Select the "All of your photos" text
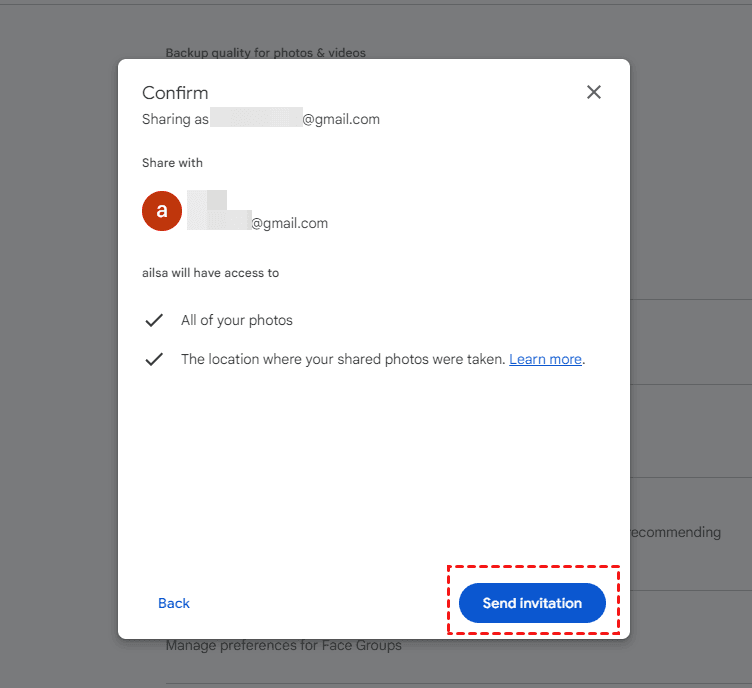 tap(237, 321)
